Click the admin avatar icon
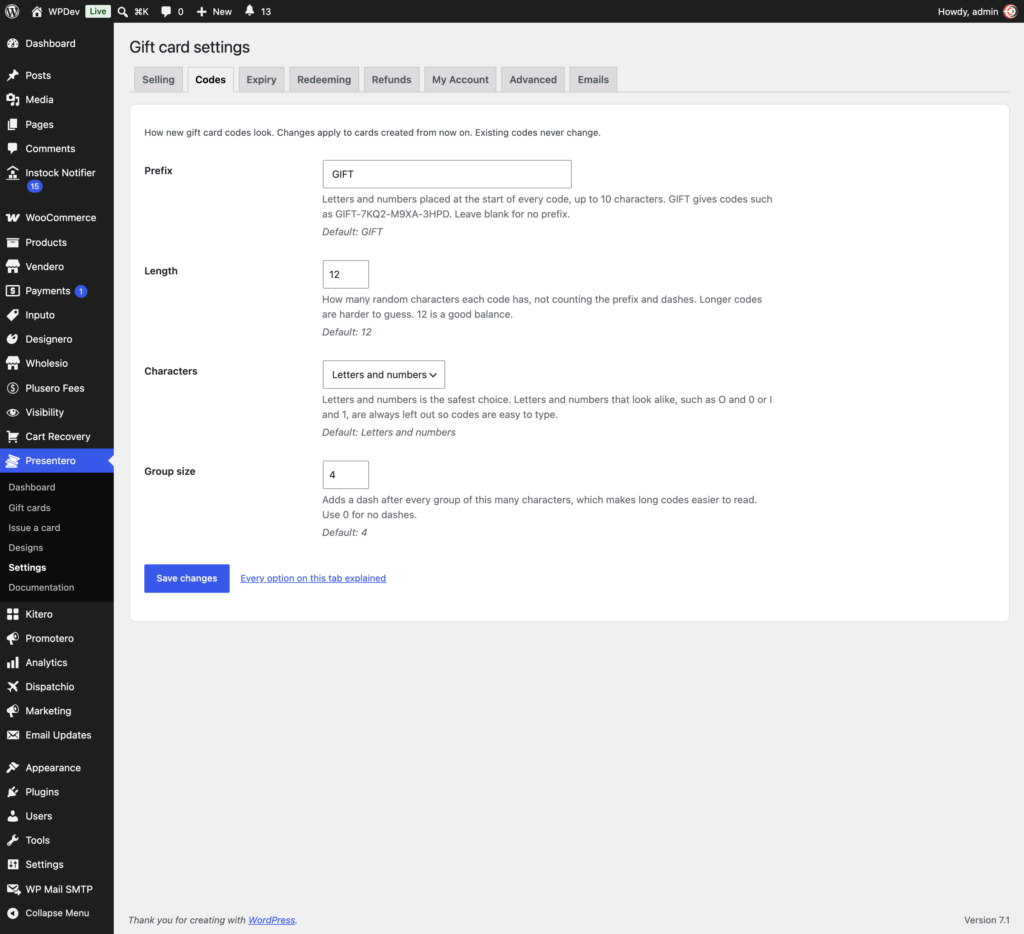 point(1010,11)
